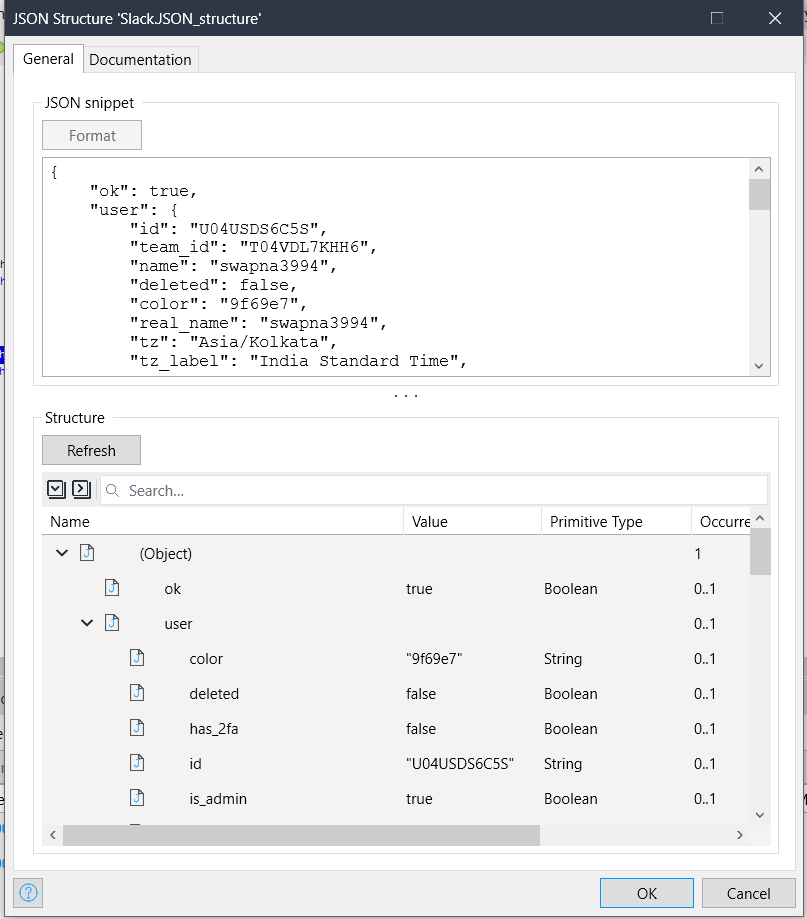Click the Occurrence column header
Viewport: 807px width, 919px height.
(721, 522)
